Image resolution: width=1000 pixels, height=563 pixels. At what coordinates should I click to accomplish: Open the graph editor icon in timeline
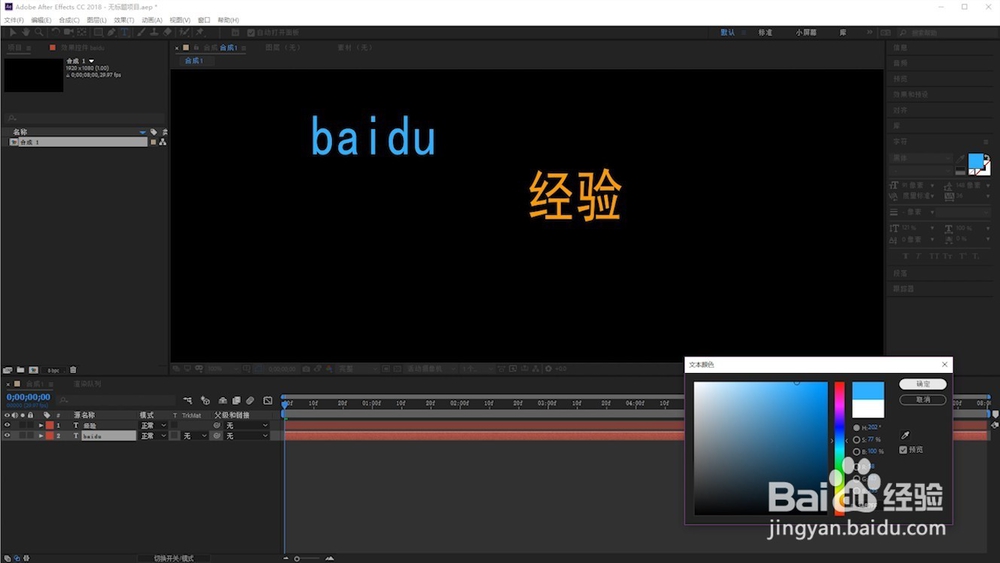pyautogui.click(x=268, y=400)
